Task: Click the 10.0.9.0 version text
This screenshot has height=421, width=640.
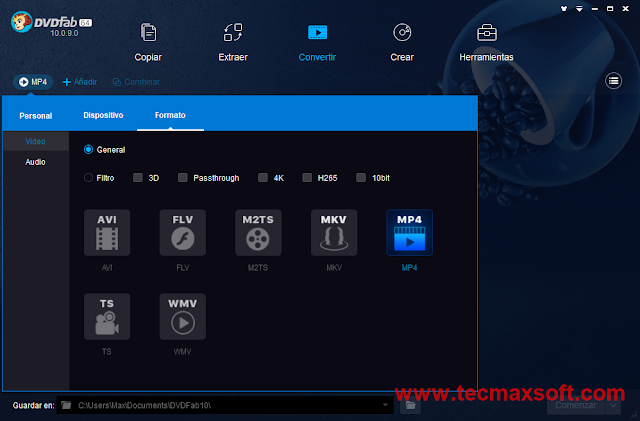Action: pyautogui.click(x=64, y=33)
